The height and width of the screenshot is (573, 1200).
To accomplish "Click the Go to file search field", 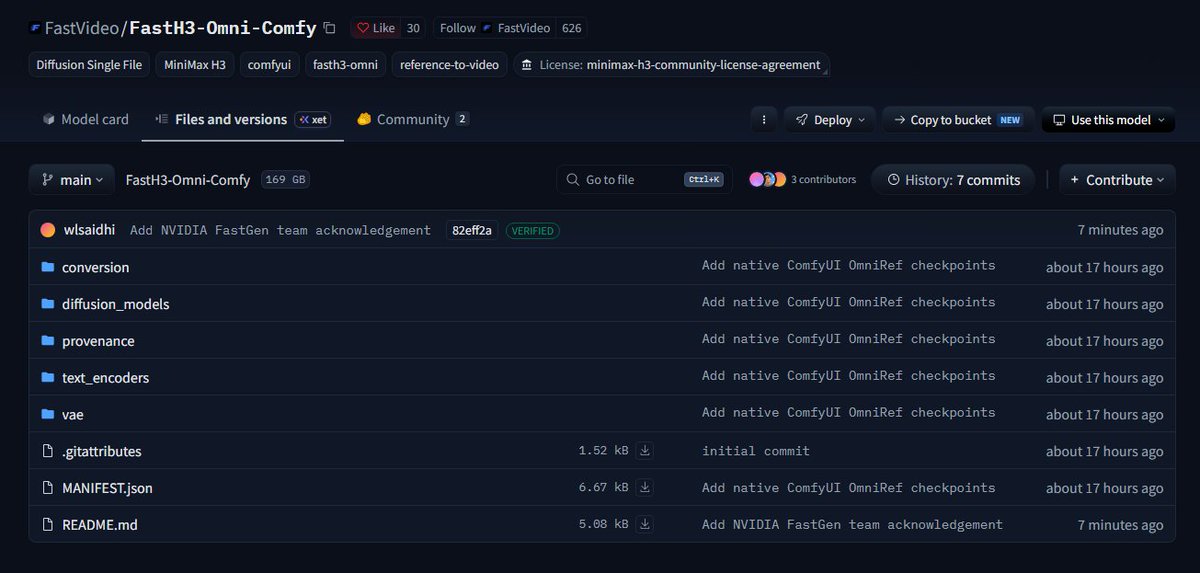I will tap(644, 180).
